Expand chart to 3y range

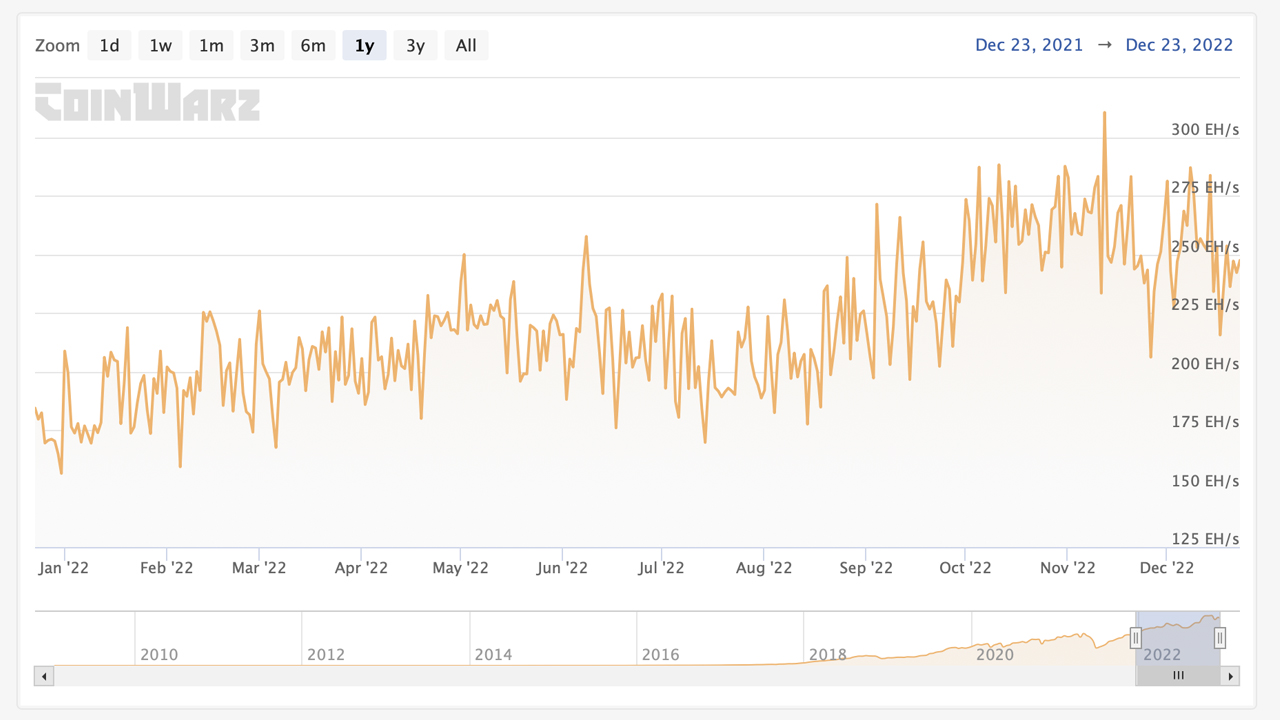(x=415, y=45)
